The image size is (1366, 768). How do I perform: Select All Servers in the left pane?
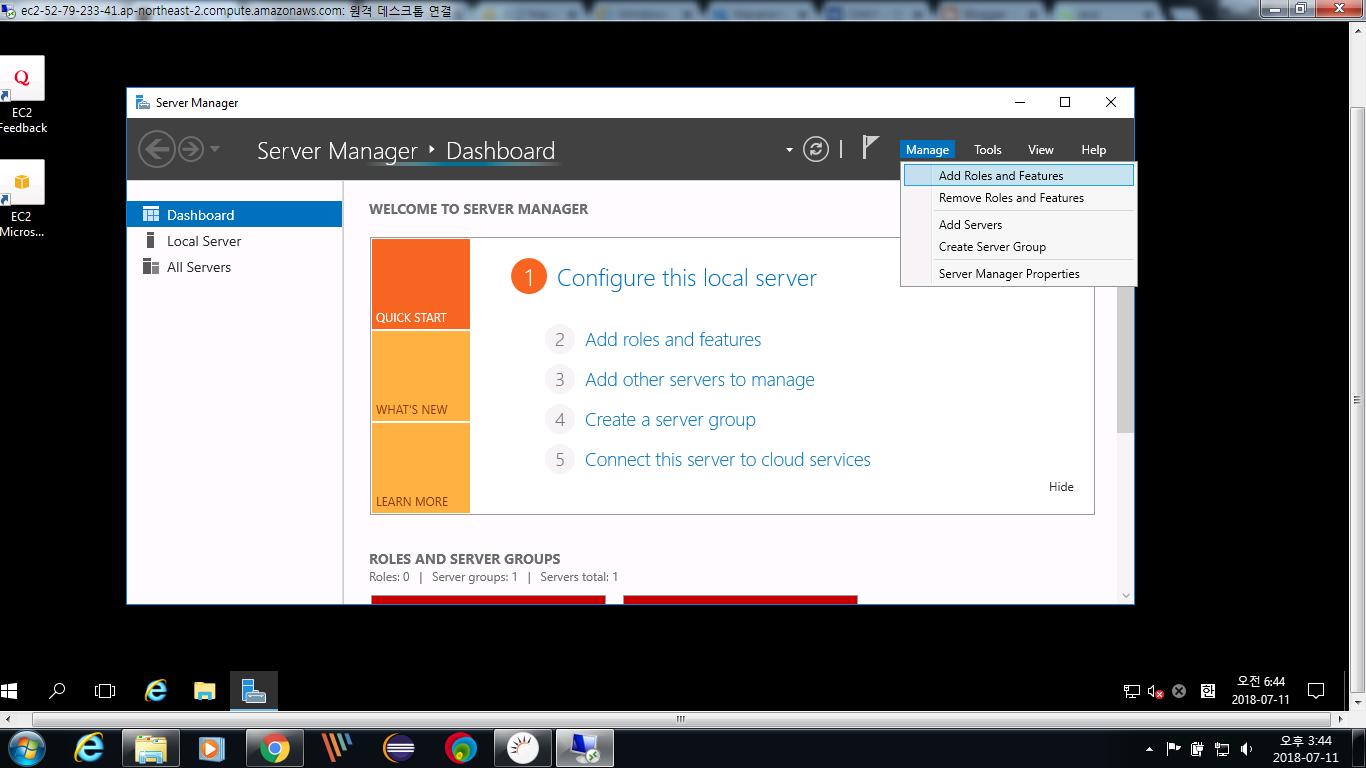click(x=235, y=267)
